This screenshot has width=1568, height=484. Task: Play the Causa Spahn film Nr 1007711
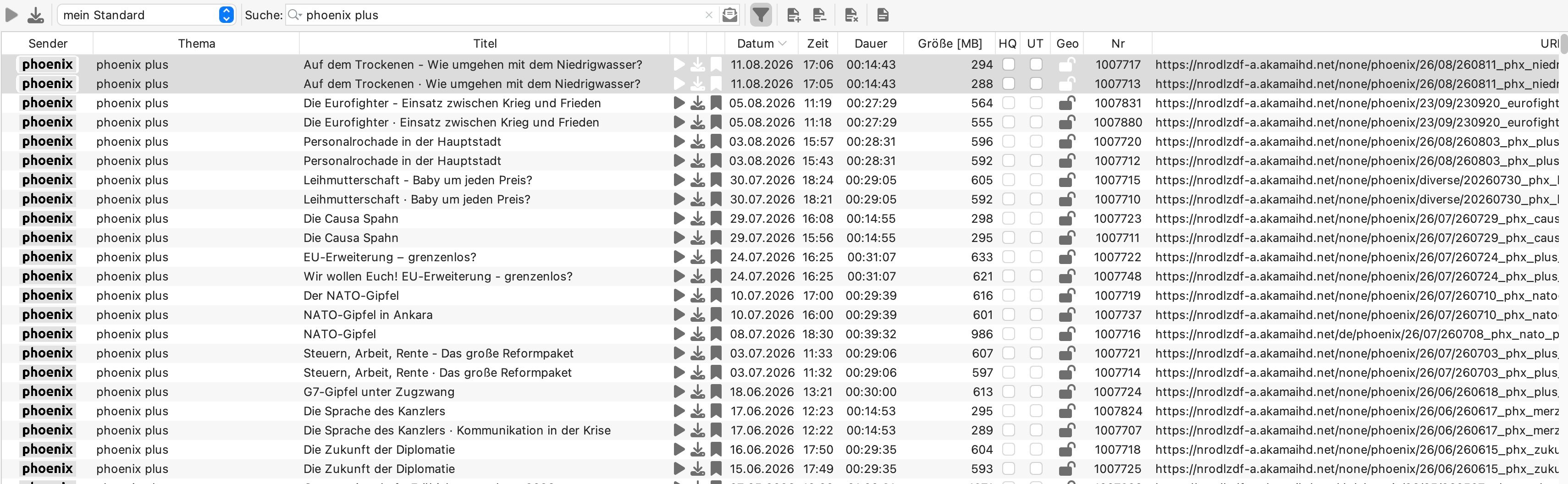[x=679, y=238]
